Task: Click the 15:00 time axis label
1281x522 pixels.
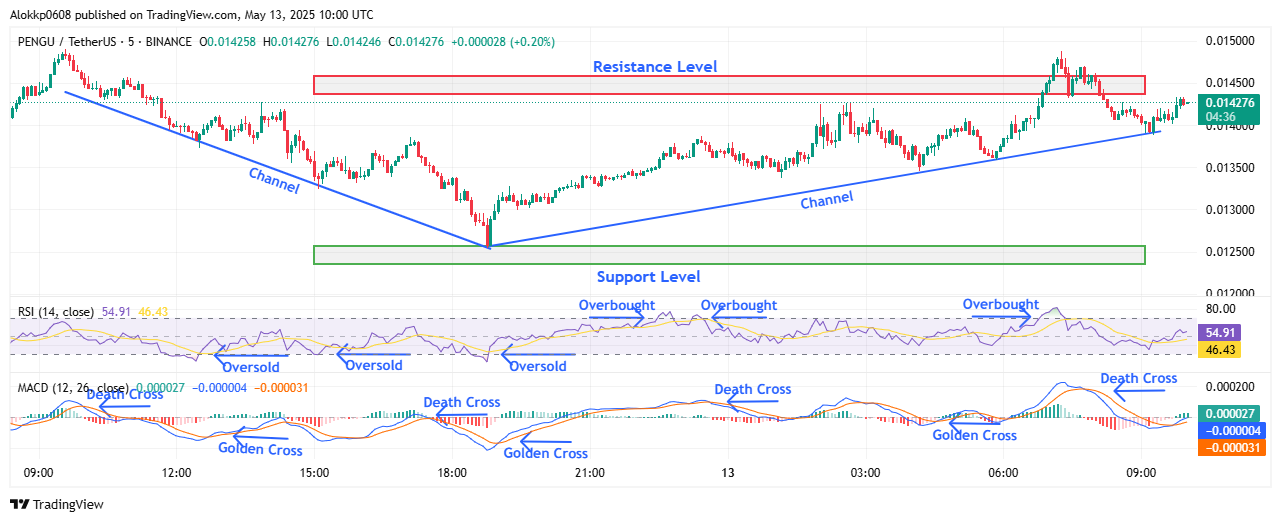Action: [315, 473]
